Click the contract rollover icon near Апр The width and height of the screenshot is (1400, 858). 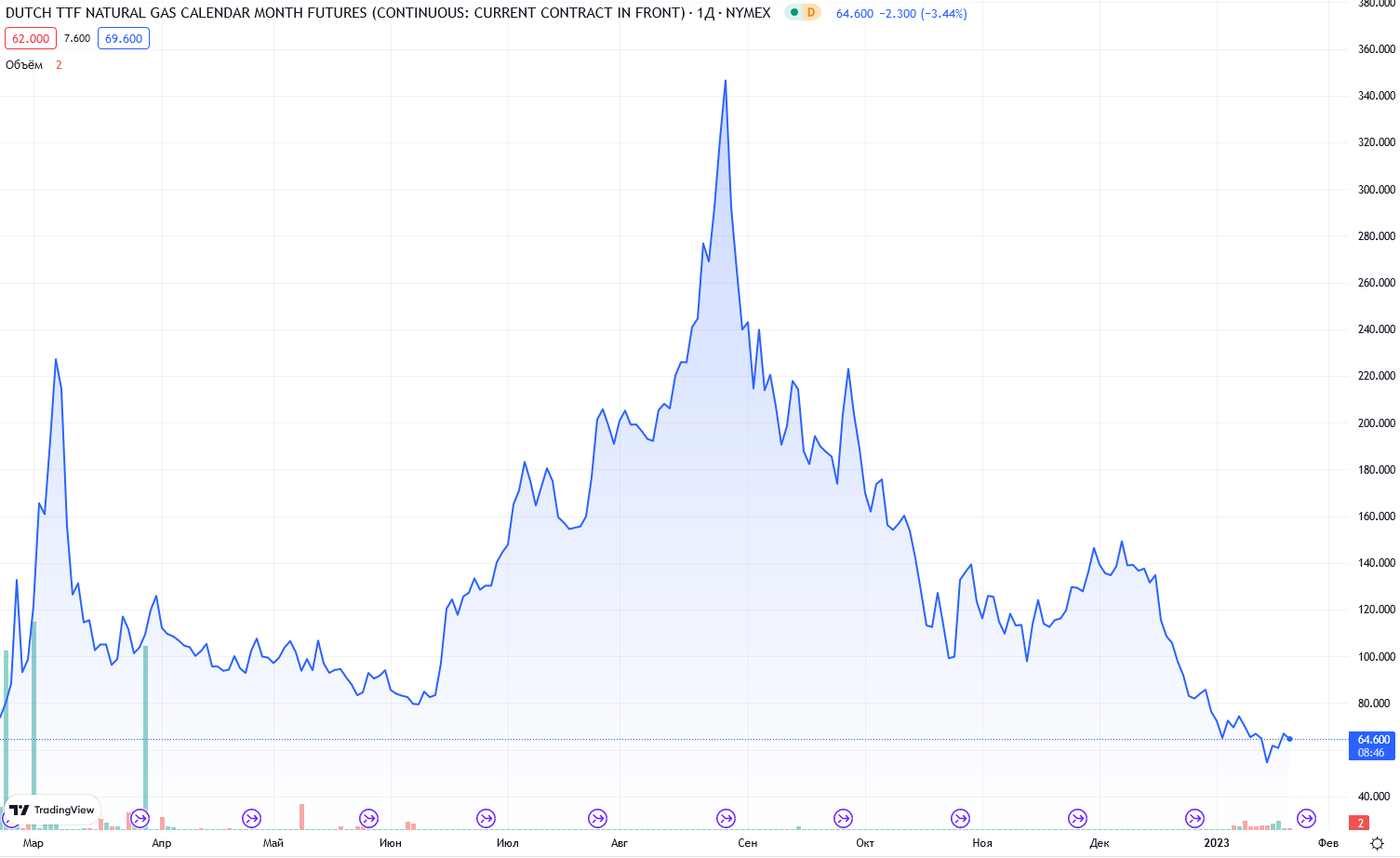[140, 819]
